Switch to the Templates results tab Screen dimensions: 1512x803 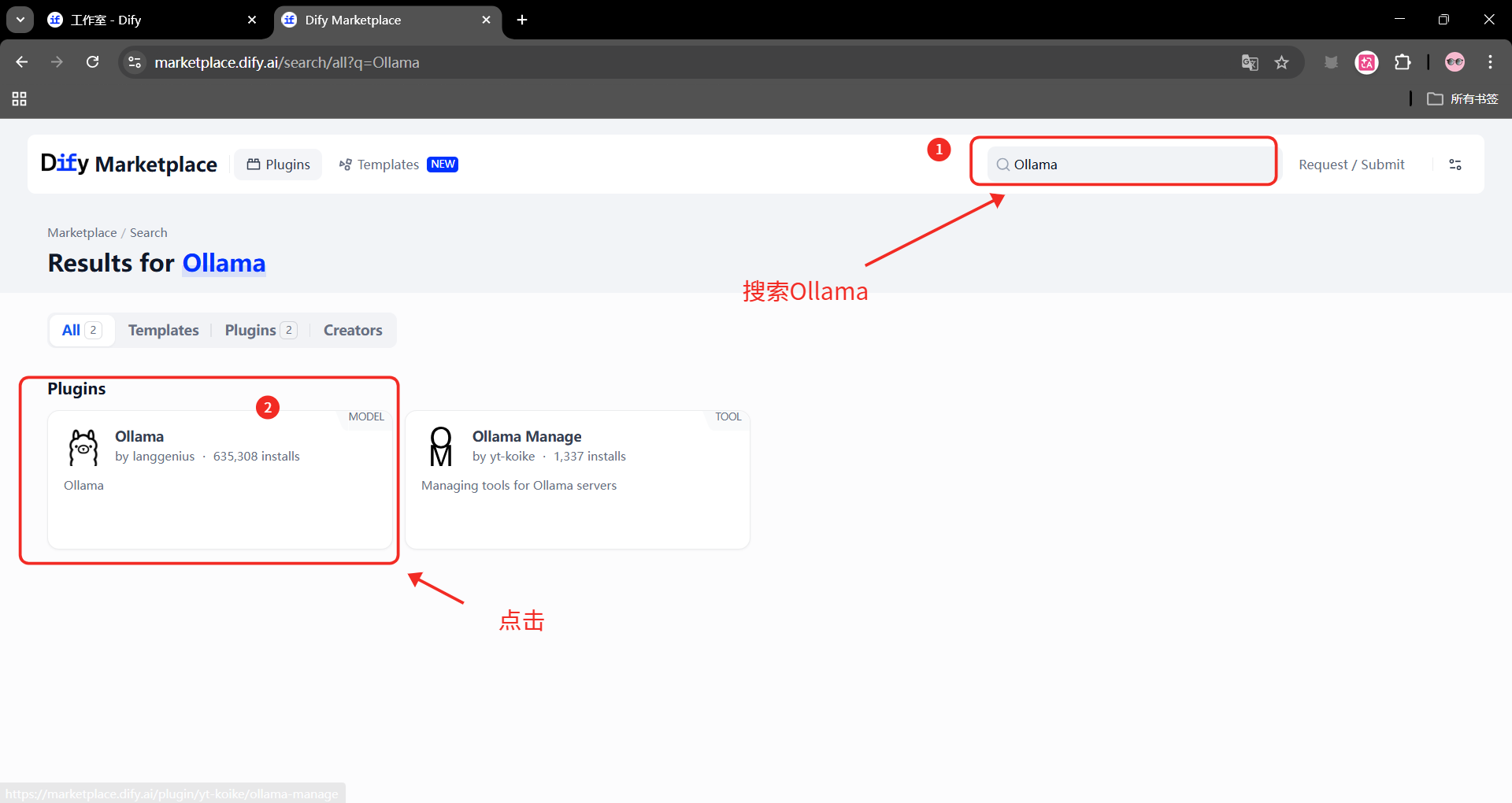(164, 331)
